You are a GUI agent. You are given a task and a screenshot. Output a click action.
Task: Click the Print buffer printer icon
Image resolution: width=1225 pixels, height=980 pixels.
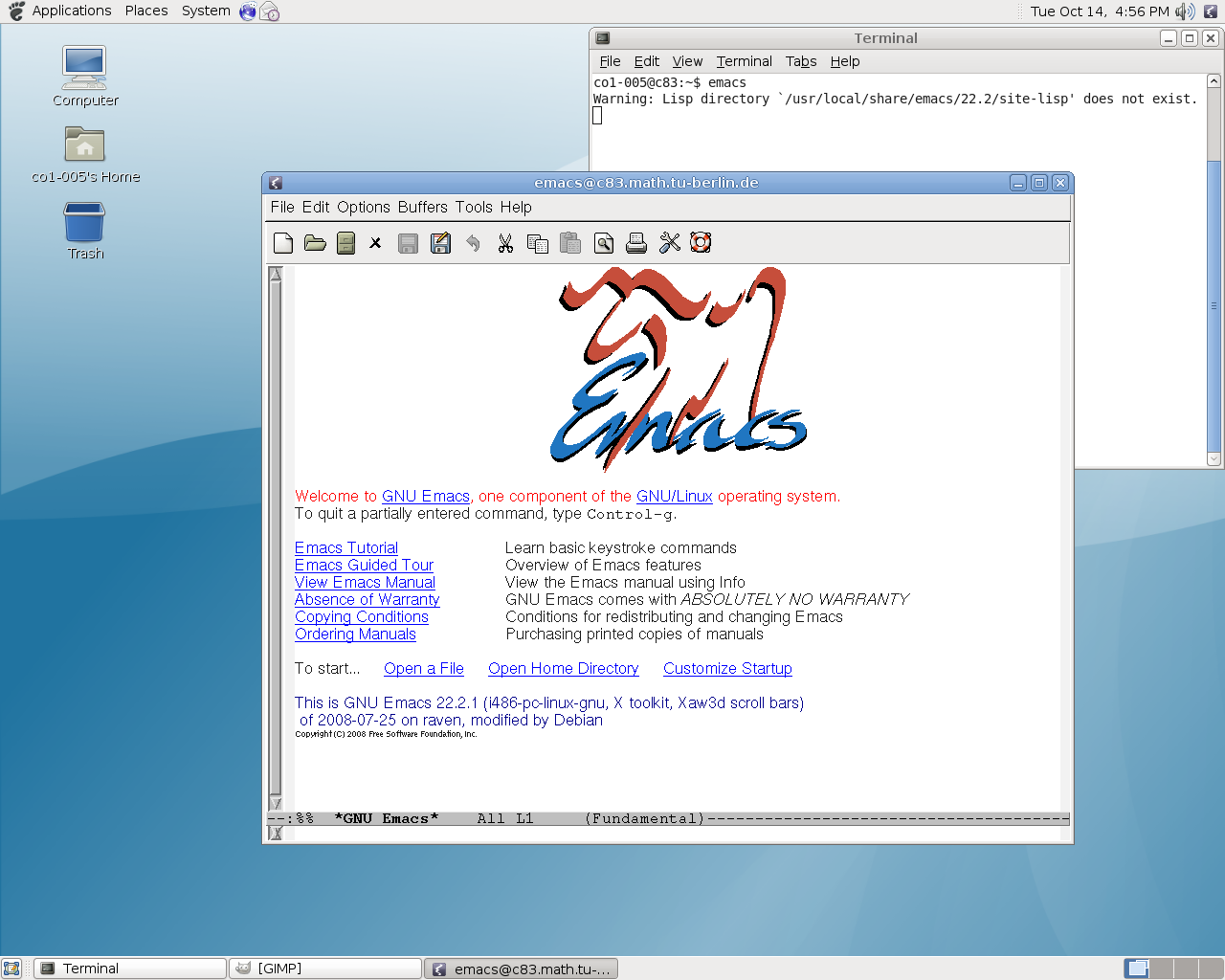point(636,243)
